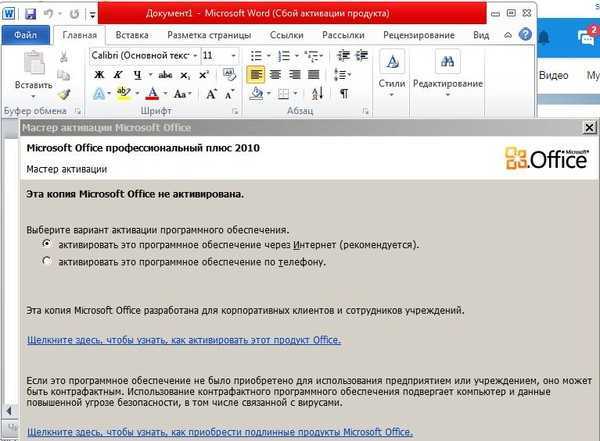Select the Format Painter brush icon

(x=65, y=94)
